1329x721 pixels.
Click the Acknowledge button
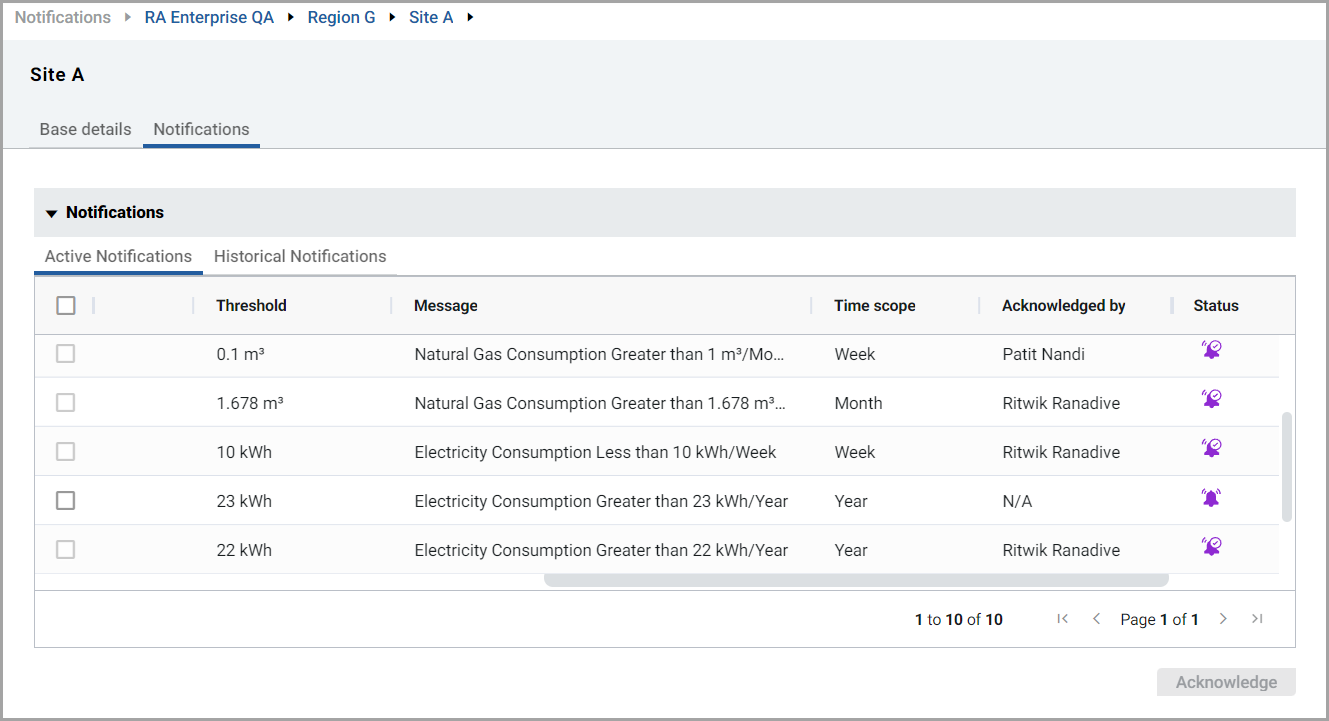(1226, 682)
